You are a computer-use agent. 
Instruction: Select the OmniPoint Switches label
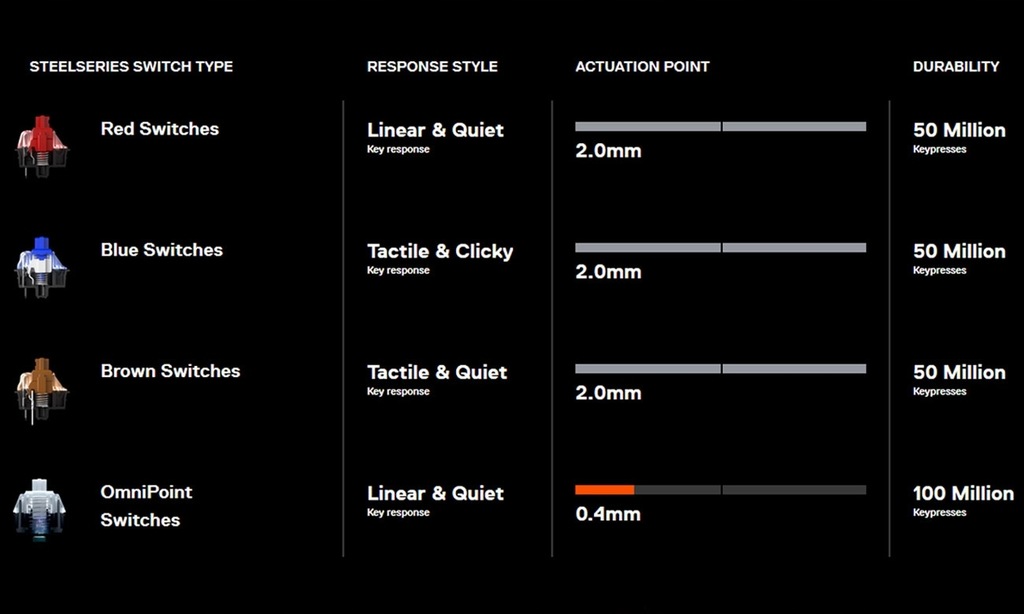point(146,506)
